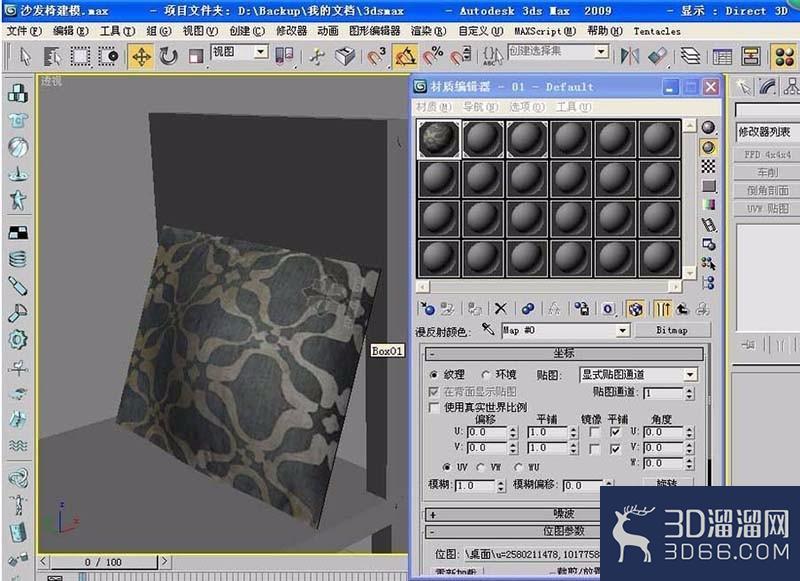Select the 环境 radio button
The image size is (800, 581).
tap(485, 375)
